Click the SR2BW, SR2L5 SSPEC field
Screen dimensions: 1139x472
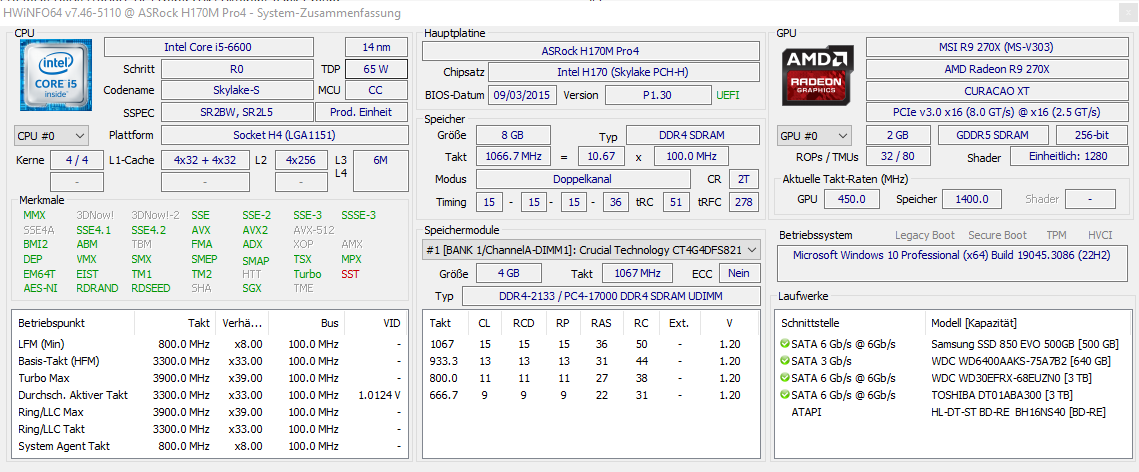238,113
